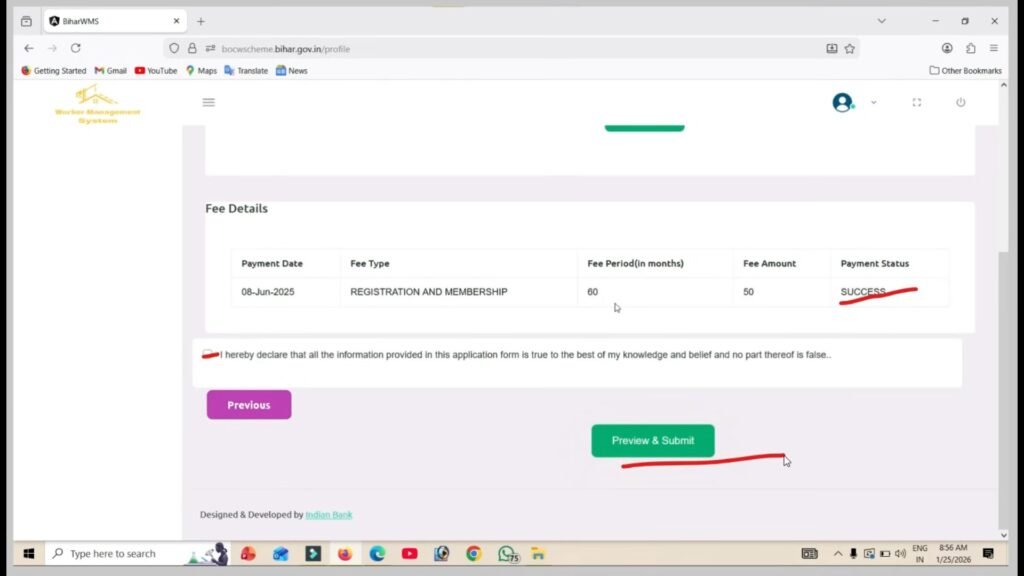Check the declaration checkbox
The image size is (1024, 576).
(x=209, y=353)
